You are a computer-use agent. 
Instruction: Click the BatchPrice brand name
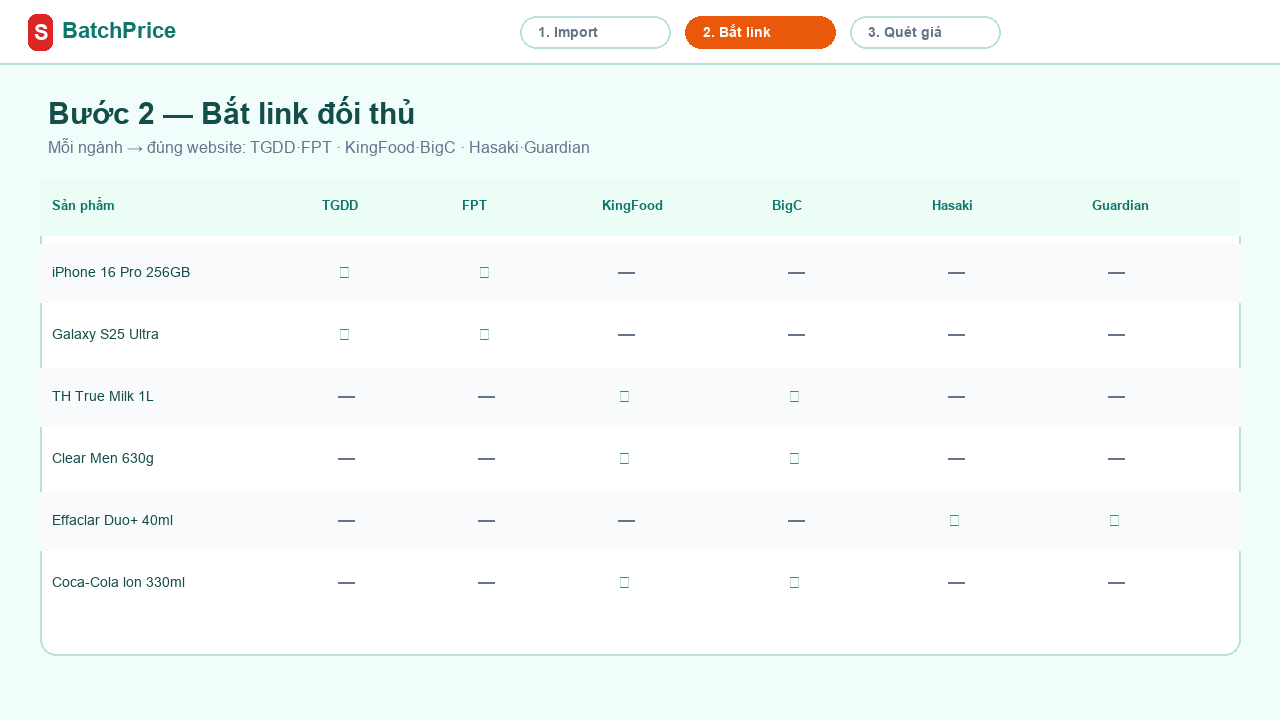tap(119, 31)
